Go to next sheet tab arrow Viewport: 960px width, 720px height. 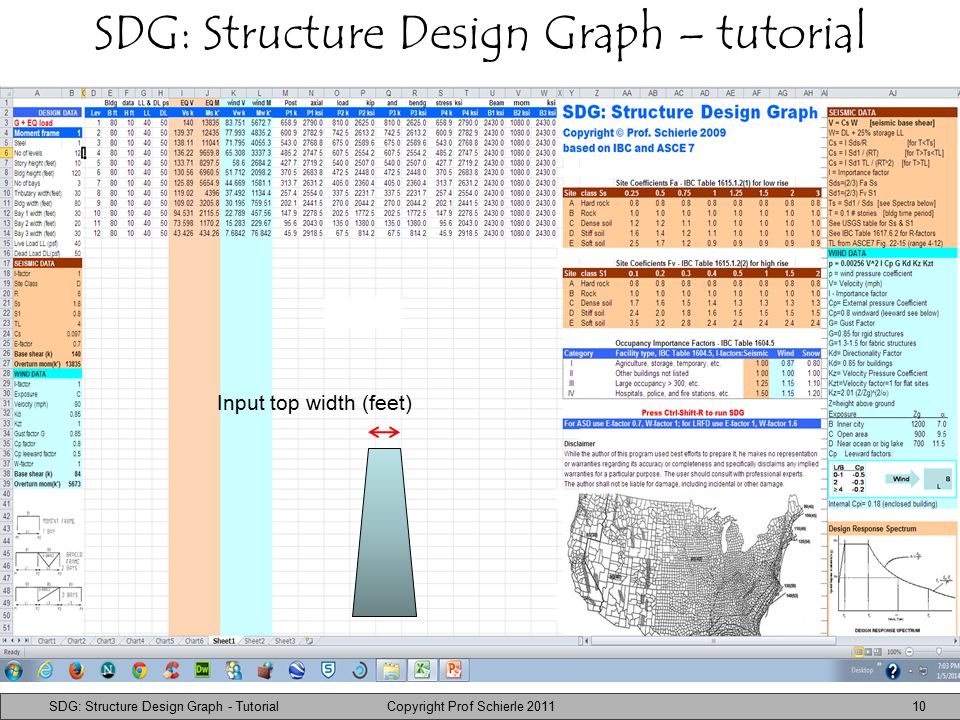[20, 641]
